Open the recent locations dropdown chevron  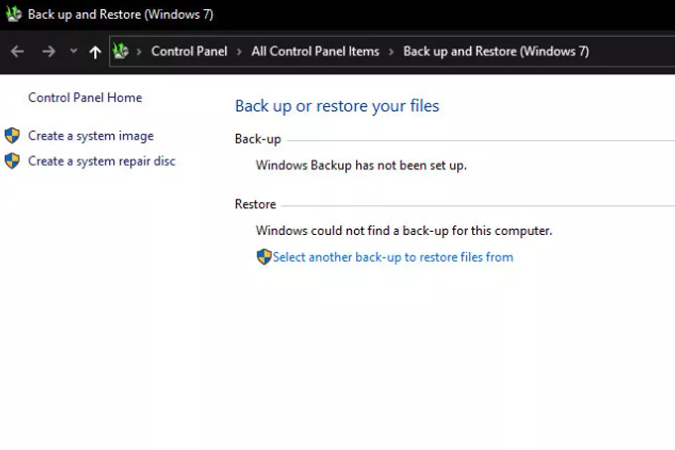(73, 51)
